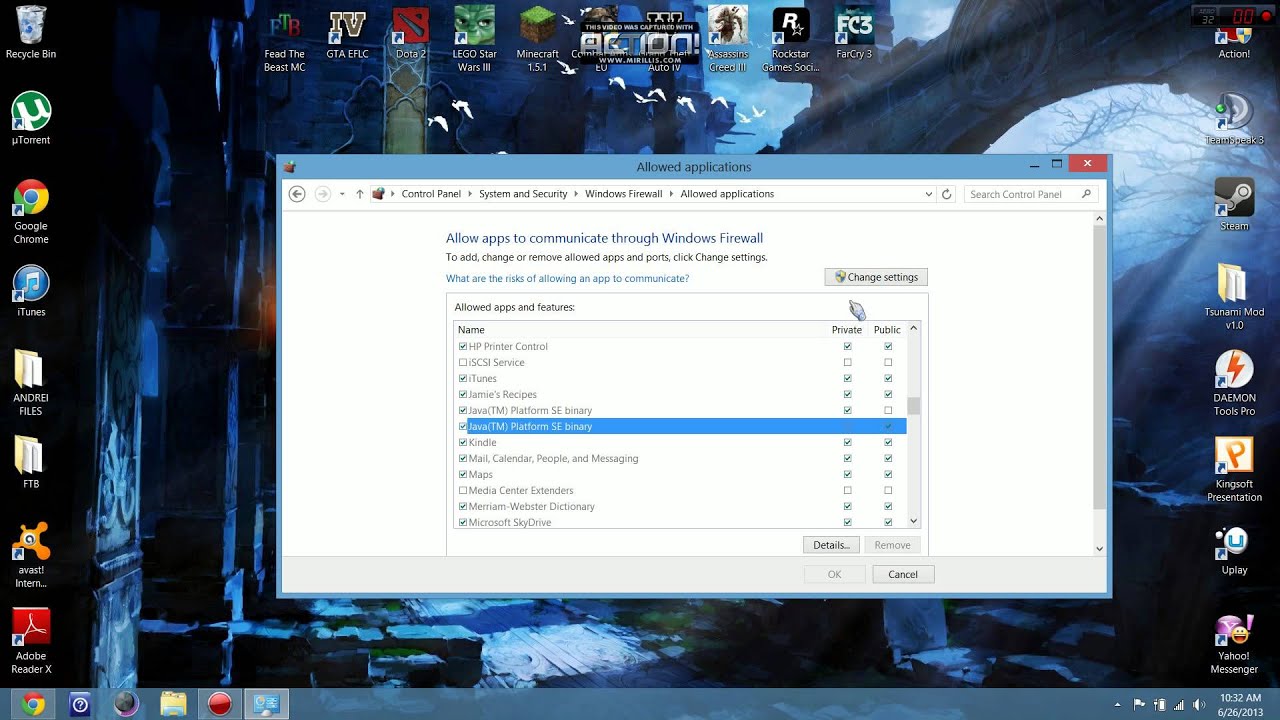The image size is (1280, 720).
Task: Toggle the HP Printer Control checkbox
Action: coord(463,346)
